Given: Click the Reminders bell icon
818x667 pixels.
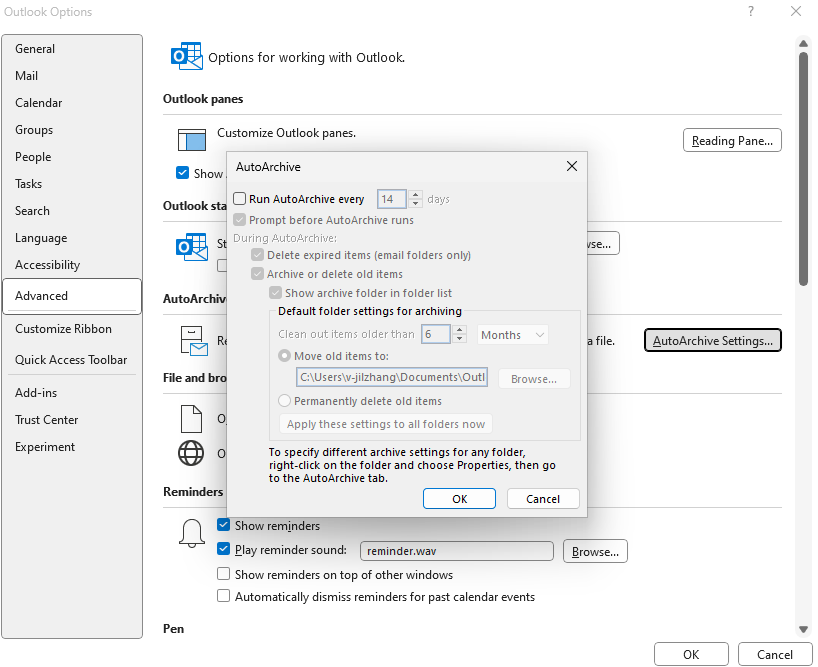Looking at the screenshot, I should [191, 533].
